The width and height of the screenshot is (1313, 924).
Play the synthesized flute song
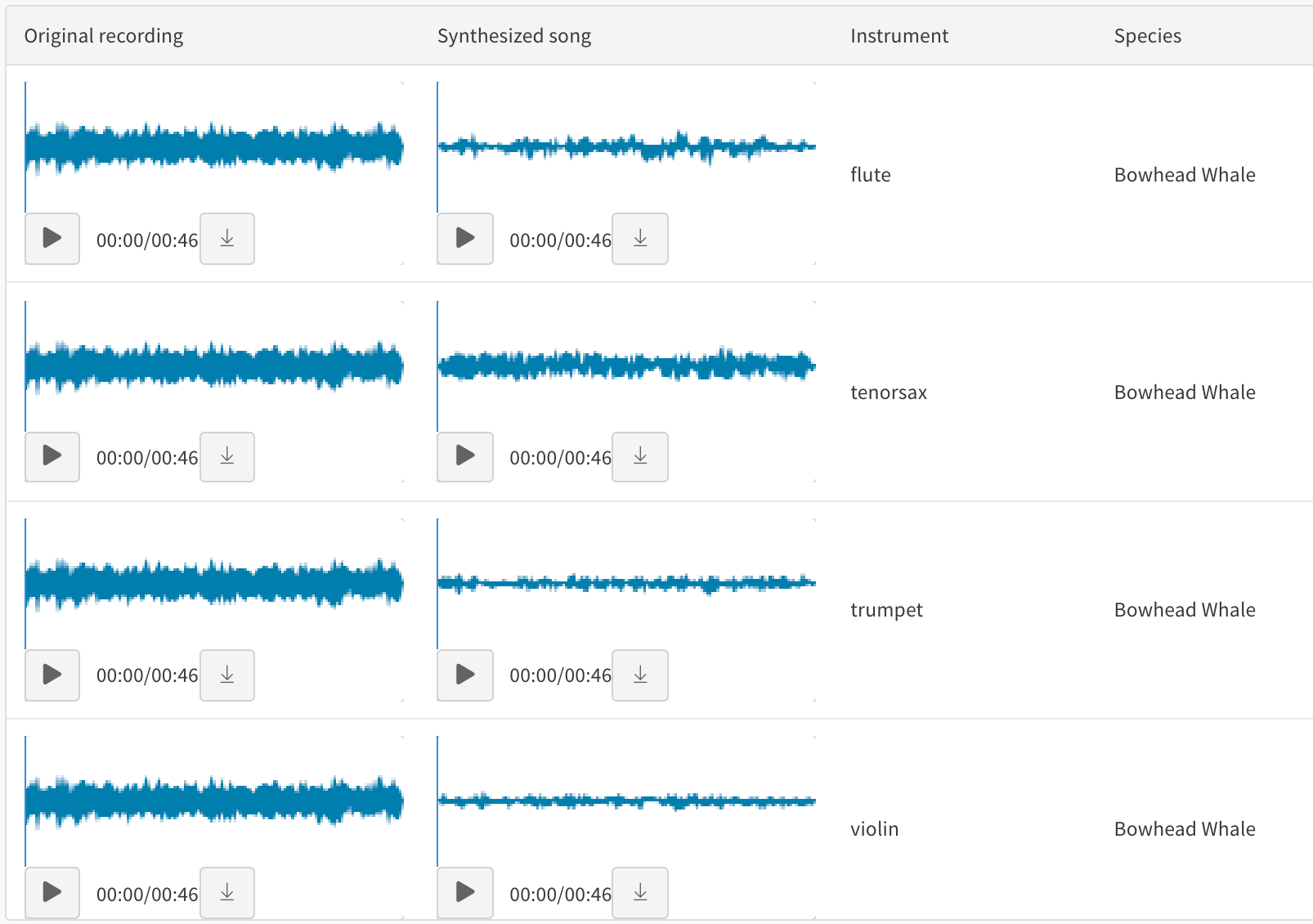point(464,239)
